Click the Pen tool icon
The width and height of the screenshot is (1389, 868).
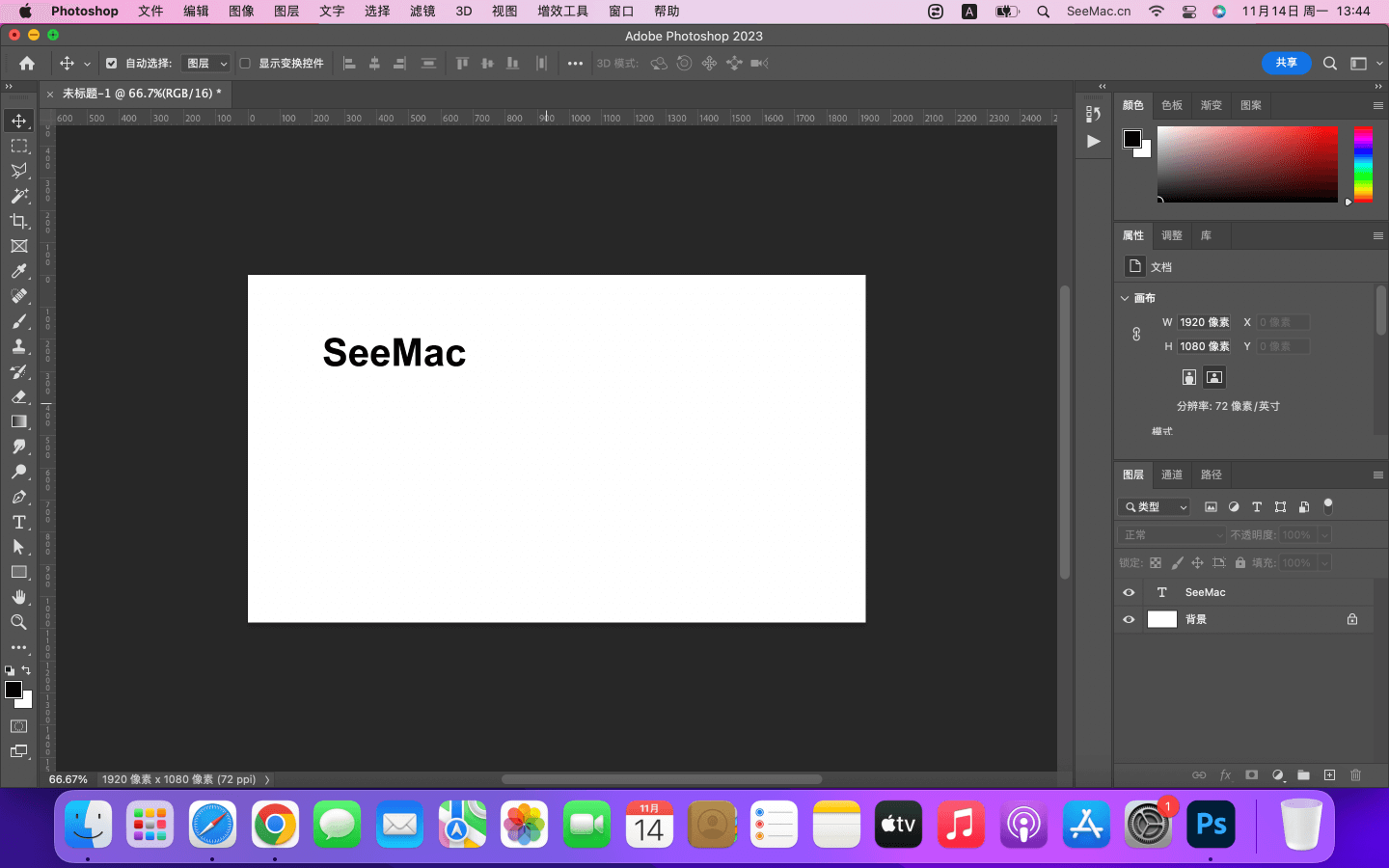[x=18, y=497]
